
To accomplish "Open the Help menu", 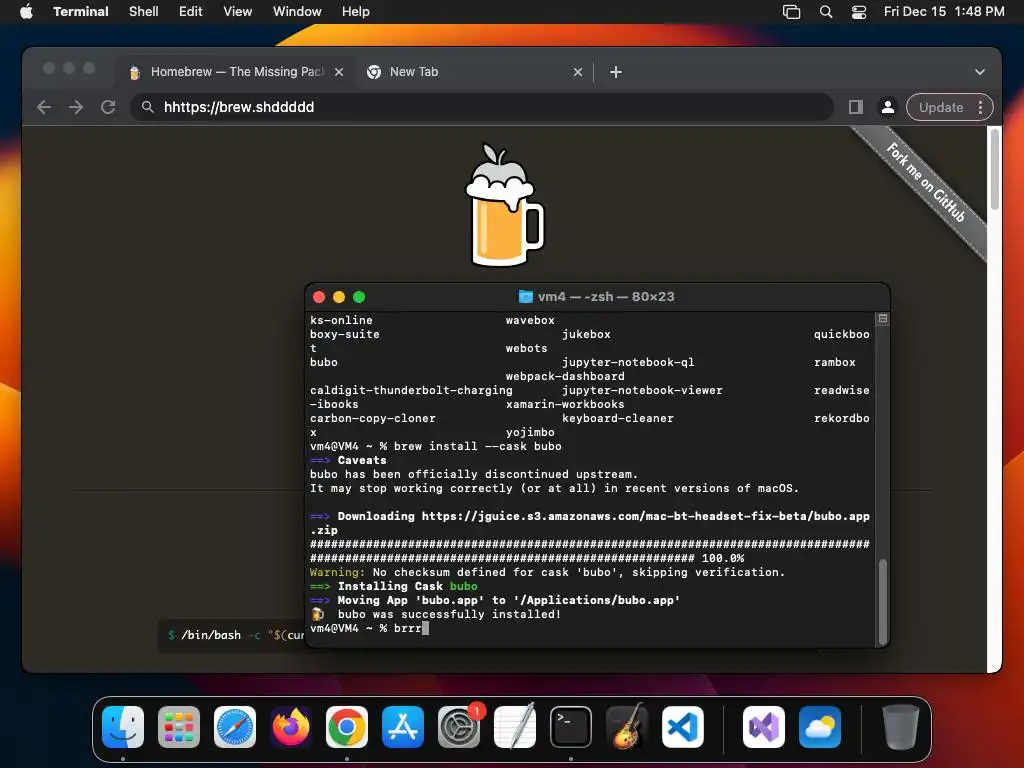I will pyautogui.click(x=355, y=11).
